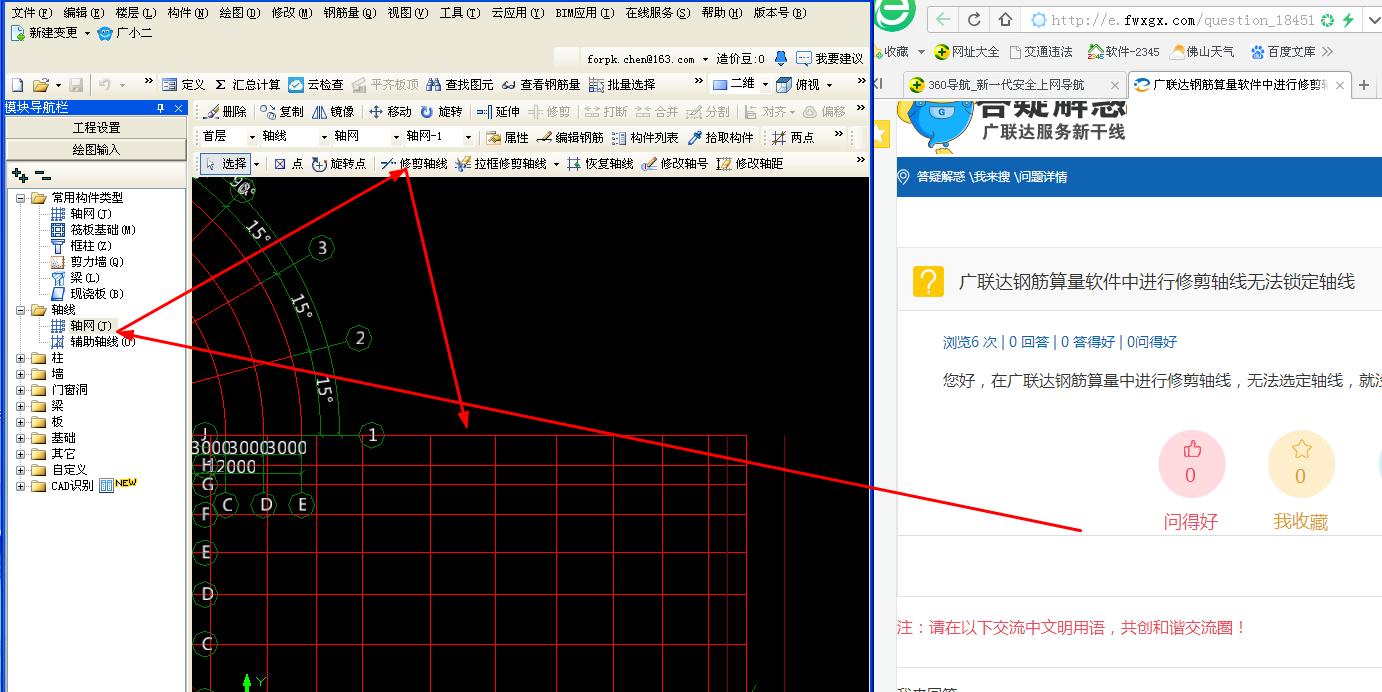
Task: Click the open folder icon in toolbar
Action: click(41, 85)
